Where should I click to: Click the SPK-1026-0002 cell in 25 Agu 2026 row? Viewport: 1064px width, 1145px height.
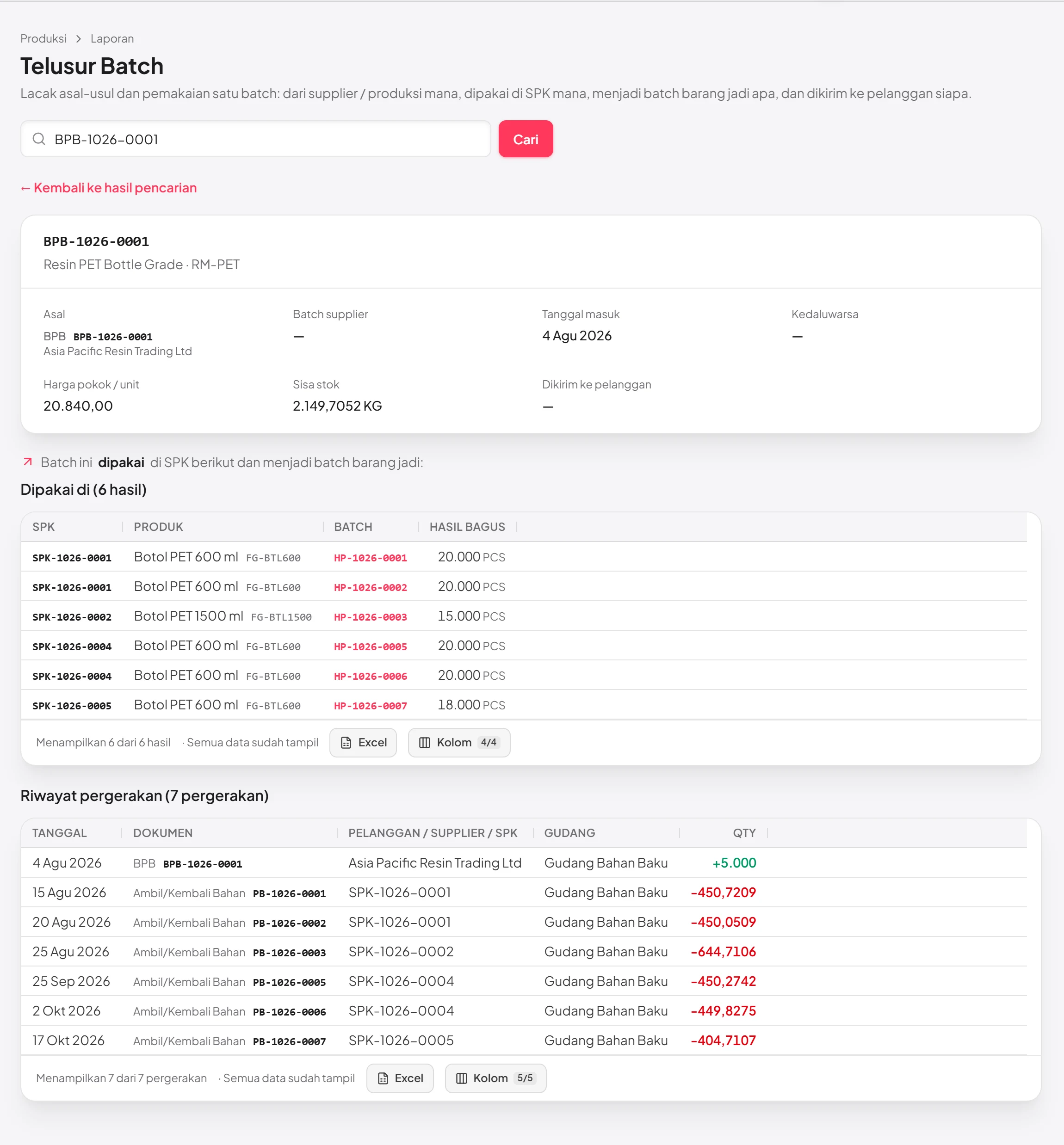click(401, 952)
